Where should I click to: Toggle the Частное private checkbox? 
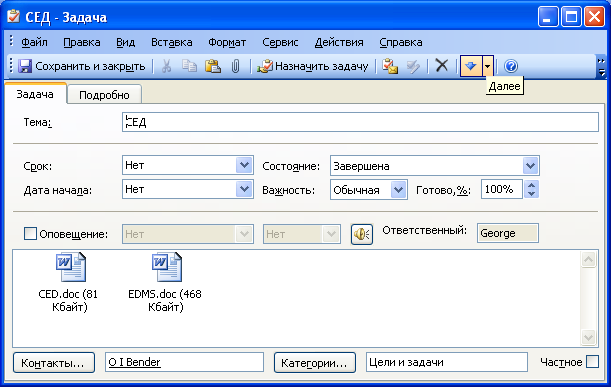592,362
